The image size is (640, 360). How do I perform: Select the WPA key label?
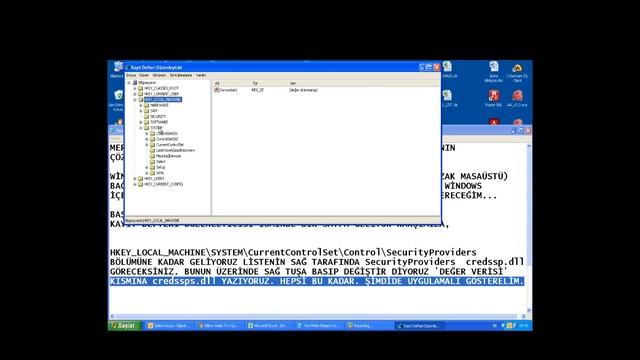pyautogui.click(x=160, y=173)
